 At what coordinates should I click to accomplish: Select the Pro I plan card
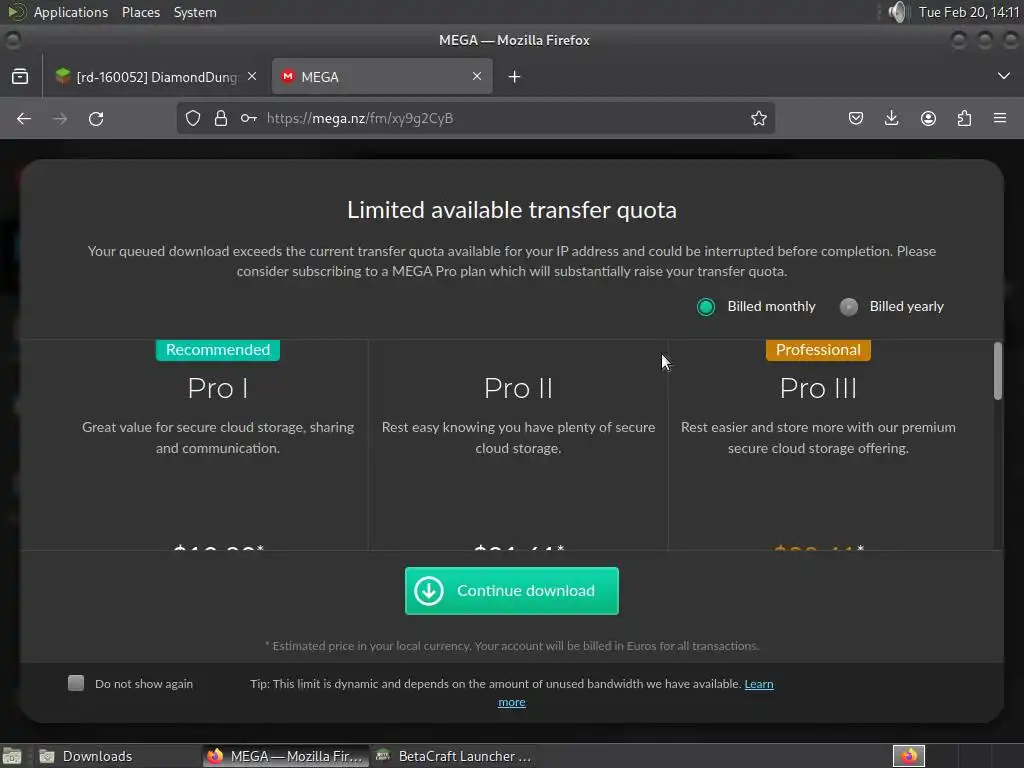(x=217, y=444)
